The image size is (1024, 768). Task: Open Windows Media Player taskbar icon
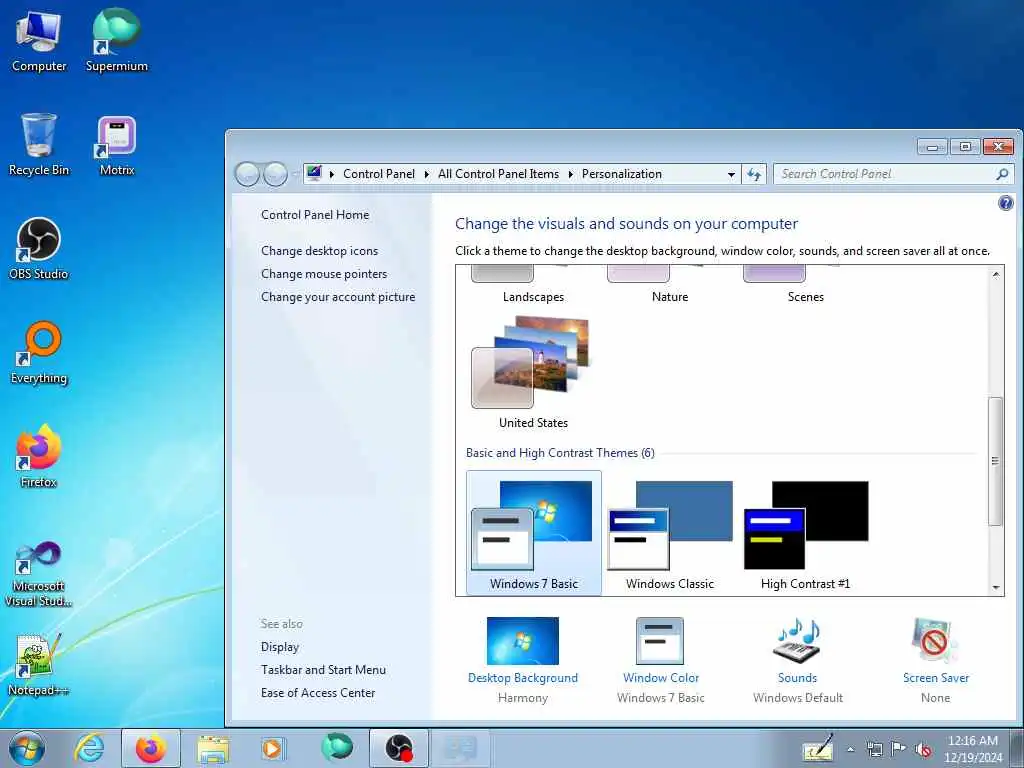(272, 748)
